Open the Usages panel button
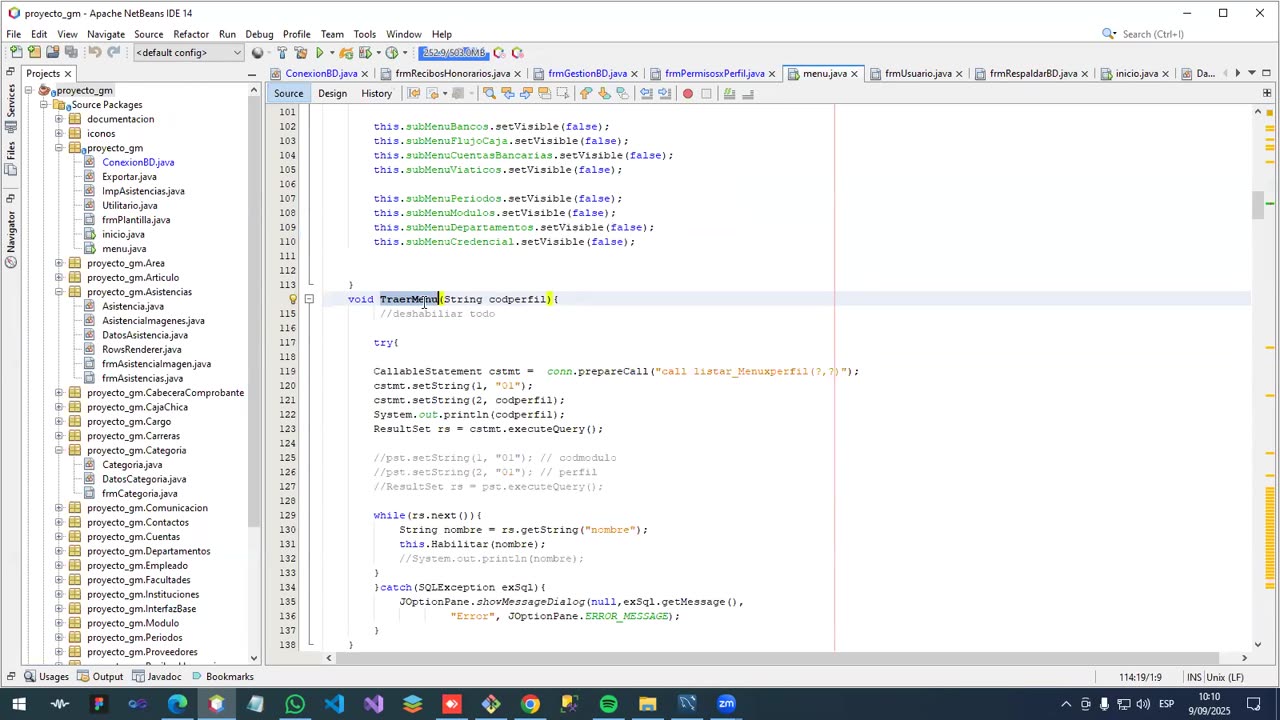The width and height of the screenshot is (1280, 720). pyautogui.click(x=47, y=677)
